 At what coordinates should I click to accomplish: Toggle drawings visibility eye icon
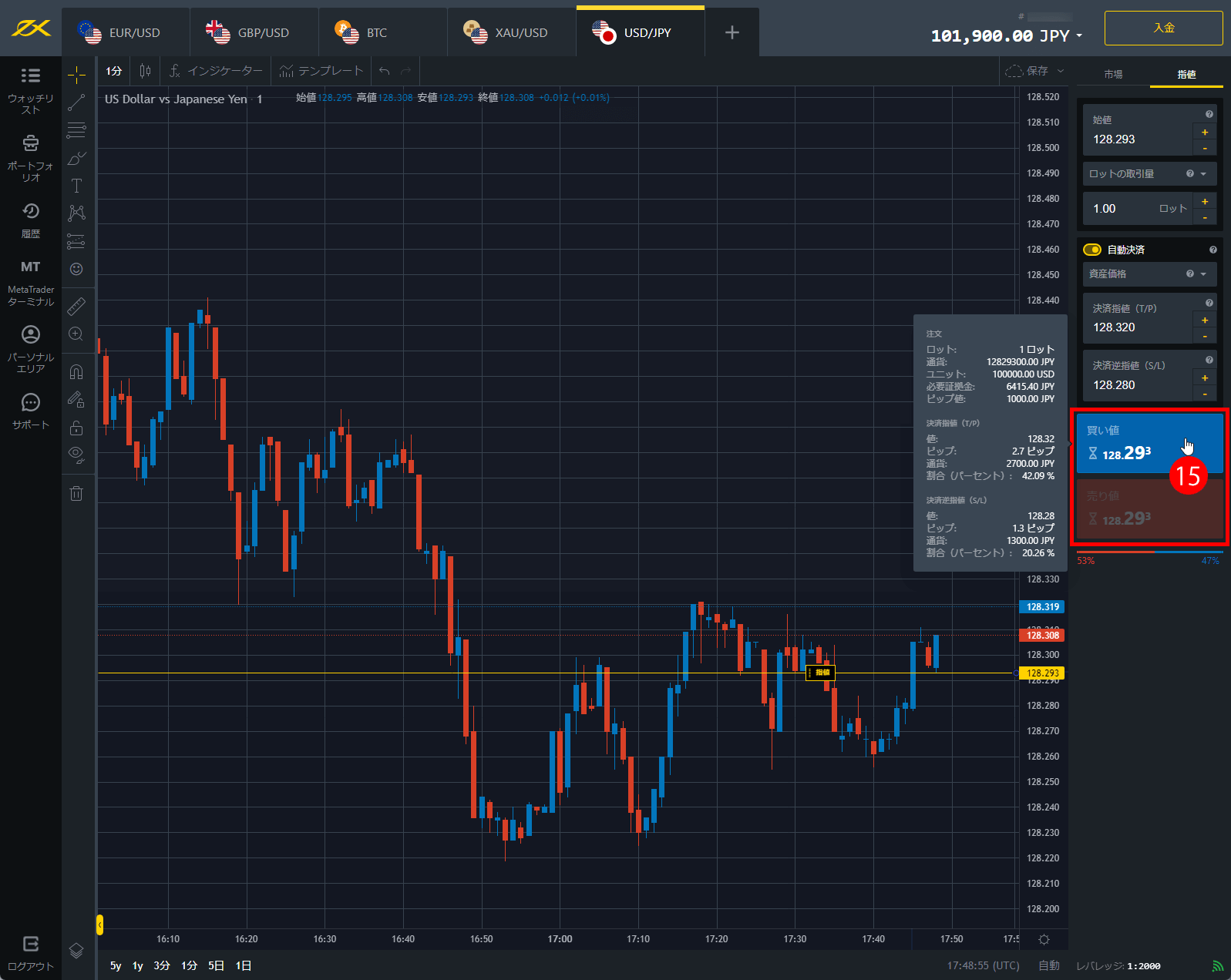[x=76, y=454]
